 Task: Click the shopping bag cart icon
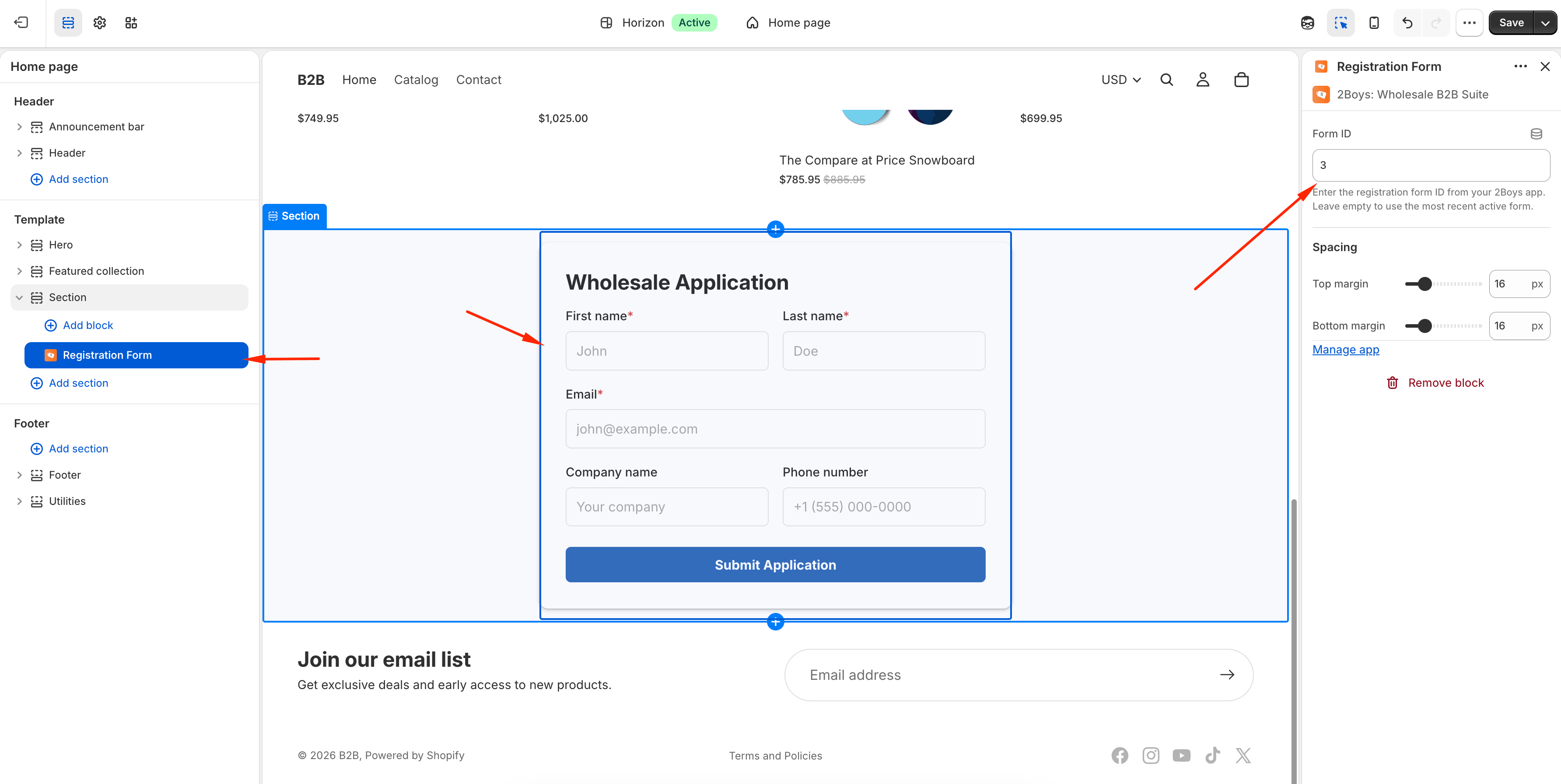1242,79
